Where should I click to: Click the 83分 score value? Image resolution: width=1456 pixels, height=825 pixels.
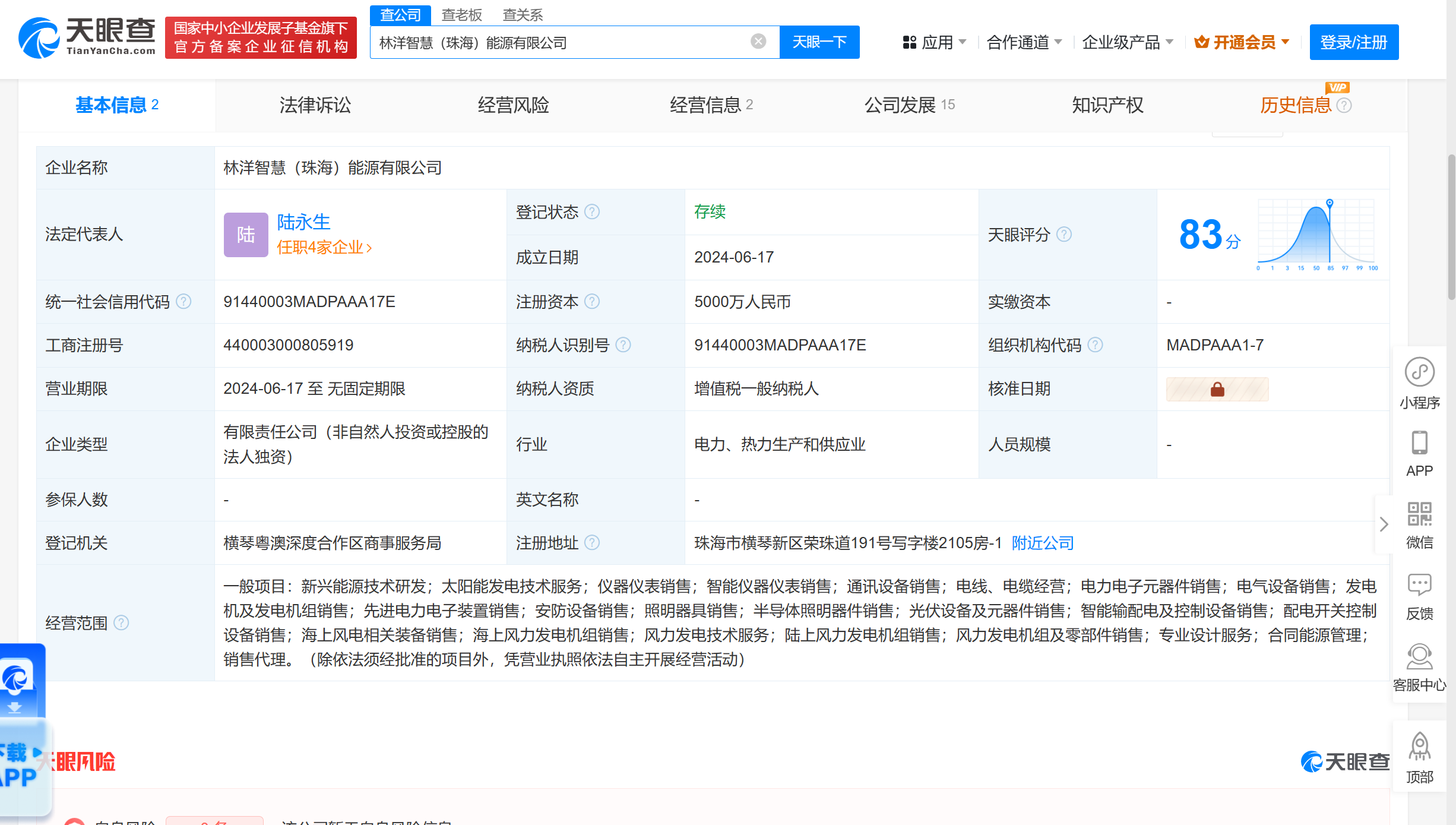pyautogui.click(x=1209, y=234)
